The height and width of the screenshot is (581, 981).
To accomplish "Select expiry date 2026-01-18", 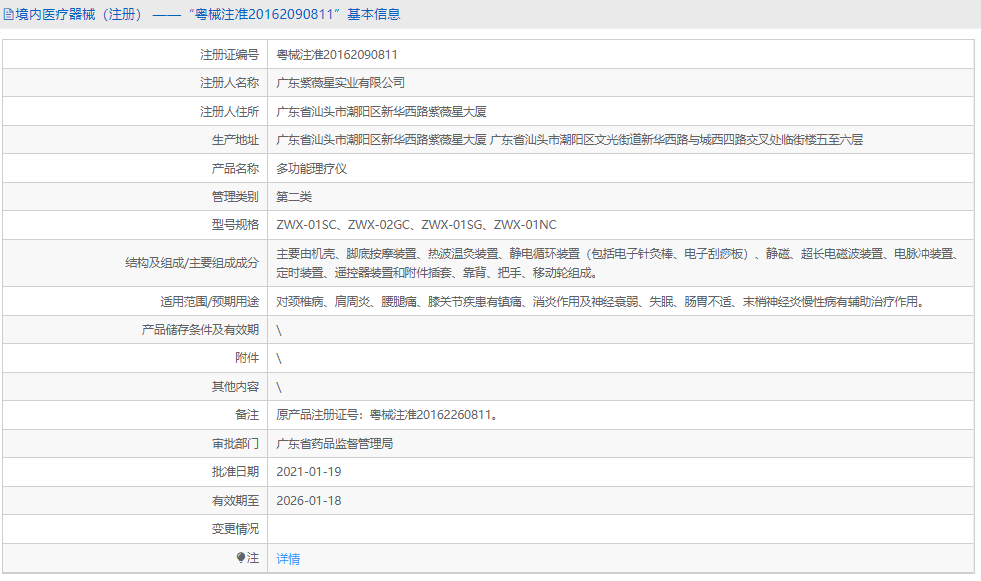I will point(308,501).
